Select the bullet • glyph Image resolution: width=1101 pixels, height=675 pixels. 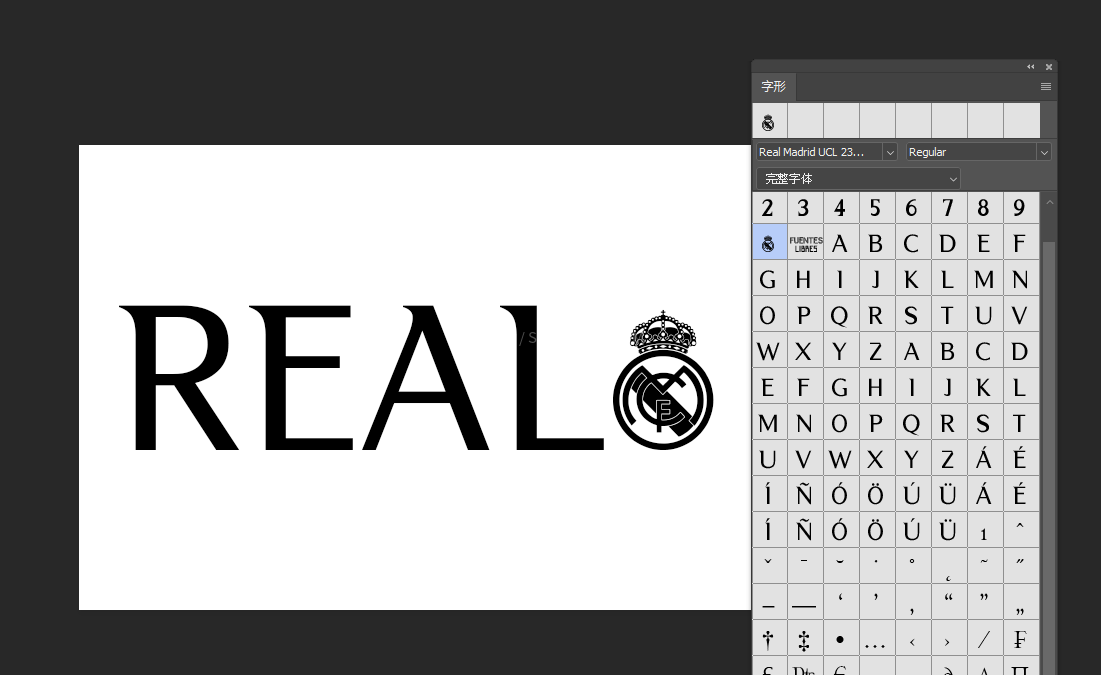coord(840,639)
